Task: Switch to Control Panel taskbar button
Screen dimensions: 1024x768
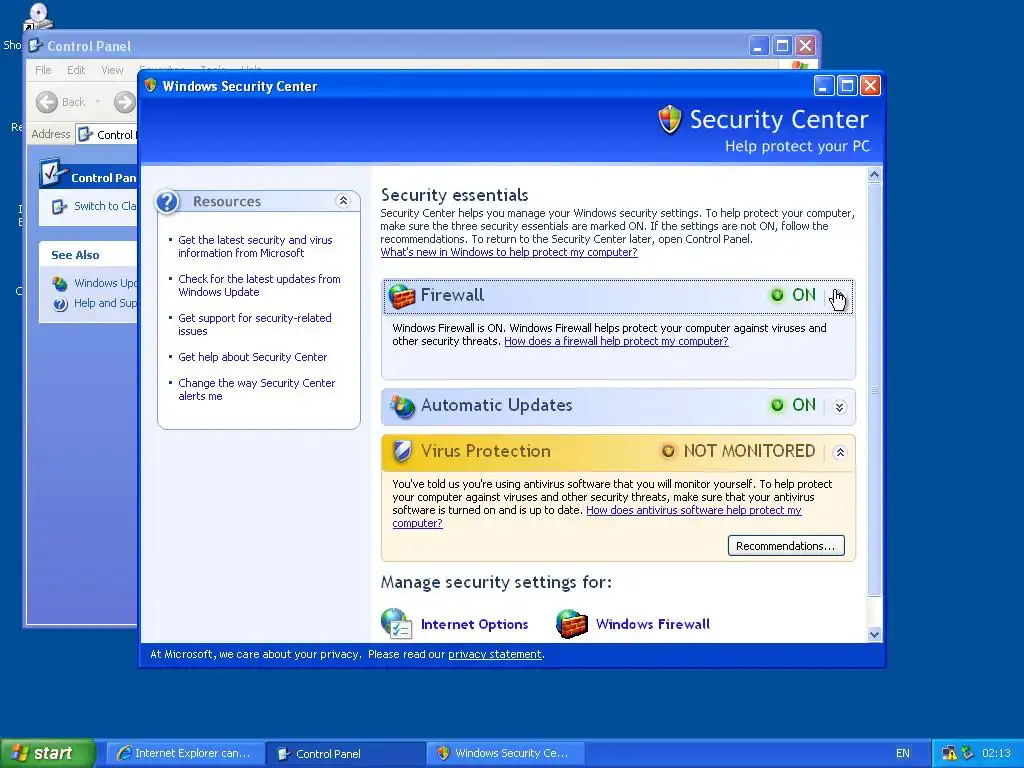Action: 345,754
